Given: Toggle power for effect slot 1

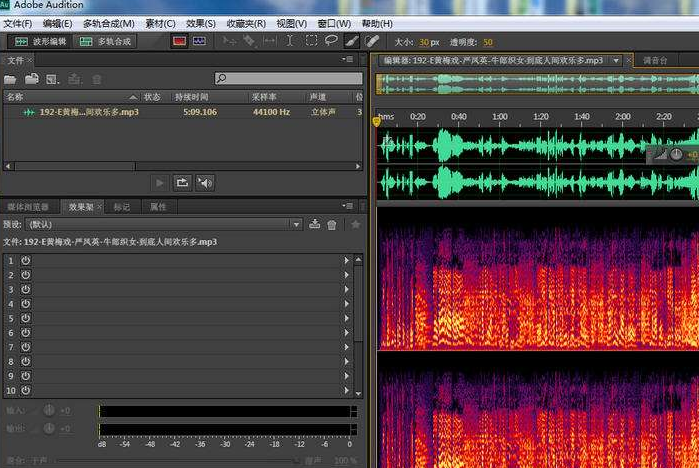Looking at the screenshot, I should pos(26,260).
